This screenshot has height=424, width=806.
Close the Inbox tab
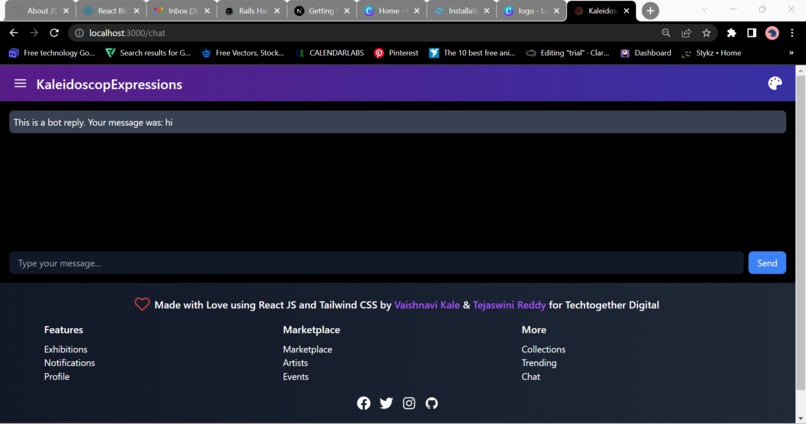(x=207, y=11)
